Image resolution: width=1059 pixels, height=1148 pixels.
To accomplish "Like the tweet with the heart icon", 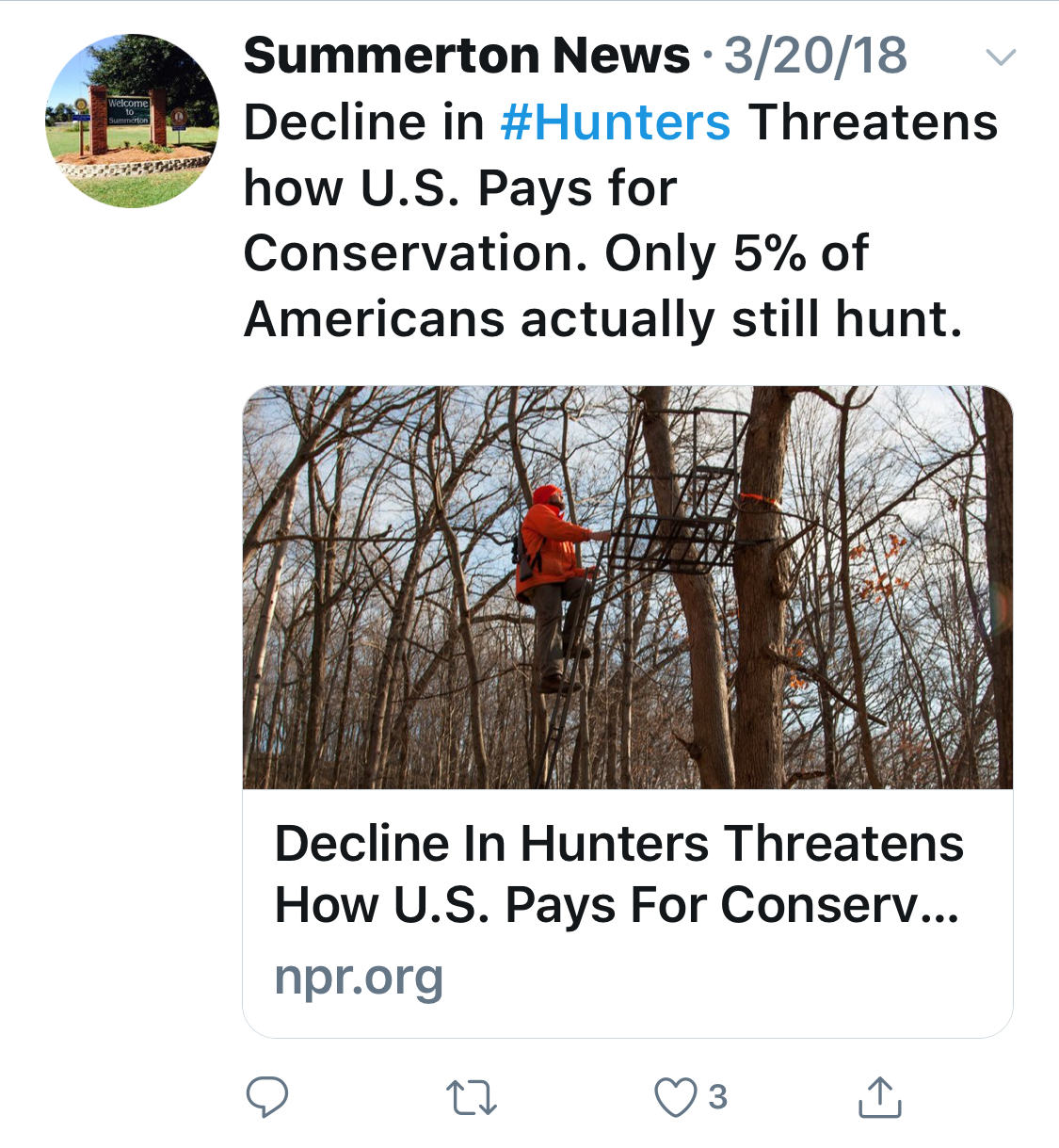I will point(675,1098).
